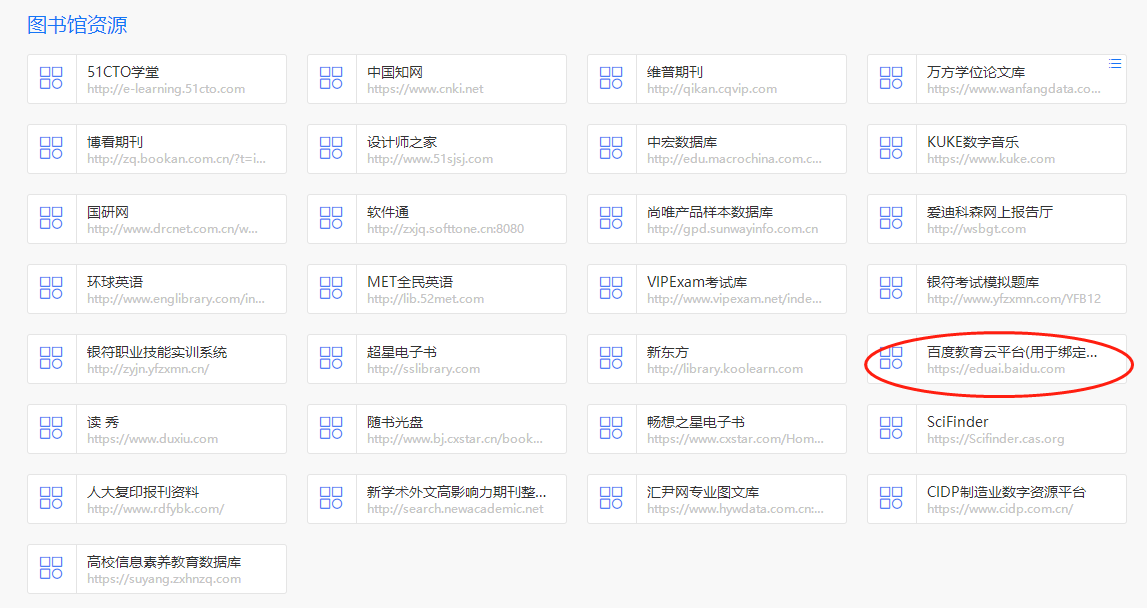
Task: Click the KUKE数字音乐 card icon
Action: point(891,149)
